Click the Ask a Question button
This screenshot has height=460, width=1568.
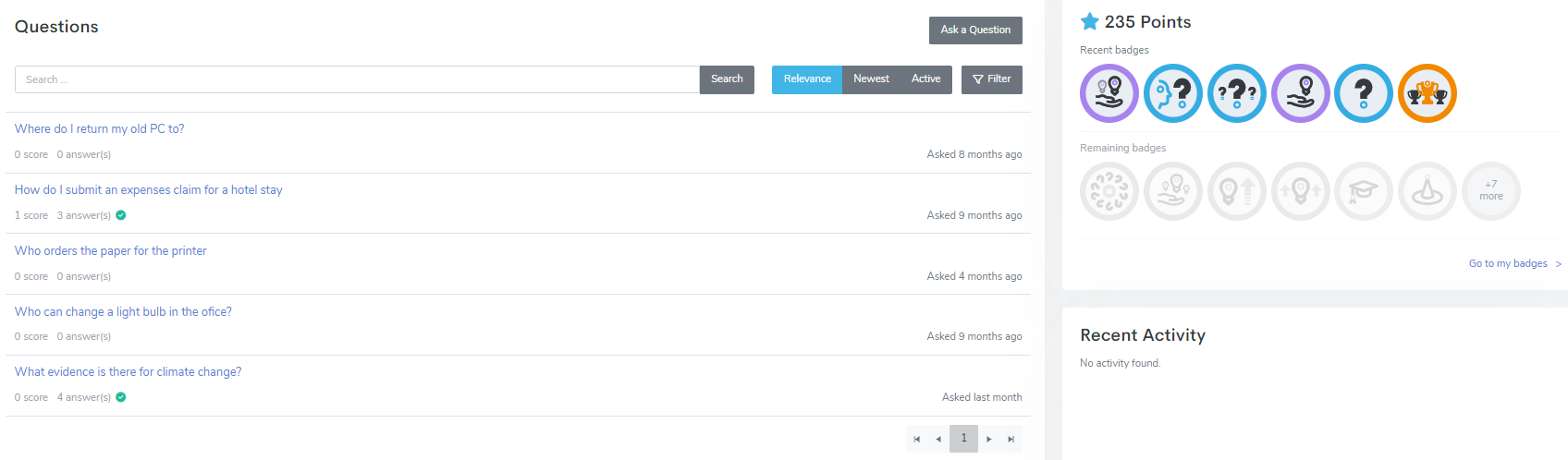pos(975,30)
